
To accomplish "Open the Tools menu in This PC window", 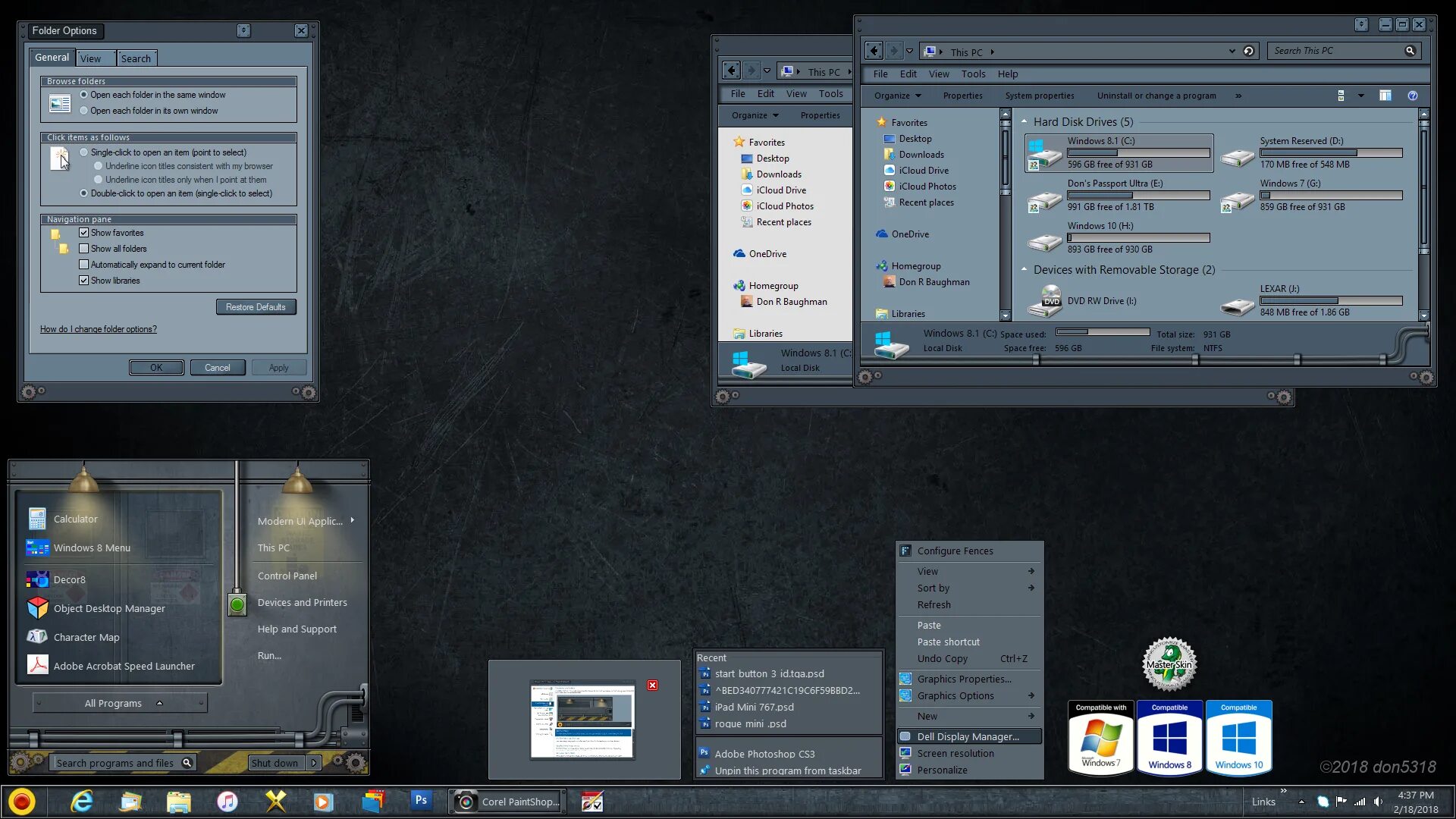I will click(x=974, y=74).
